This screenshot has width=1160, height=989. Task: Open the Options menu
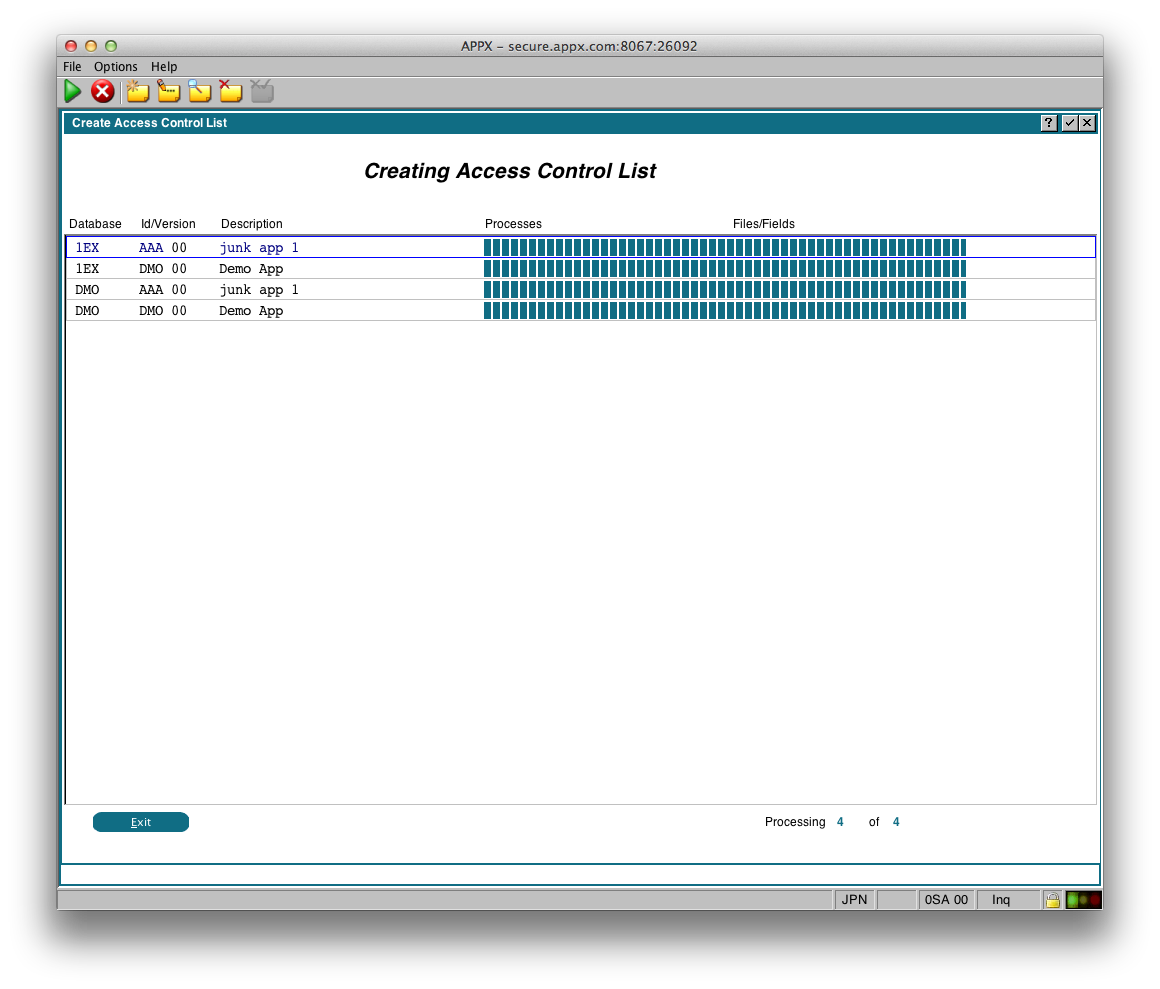click(116, 67)
